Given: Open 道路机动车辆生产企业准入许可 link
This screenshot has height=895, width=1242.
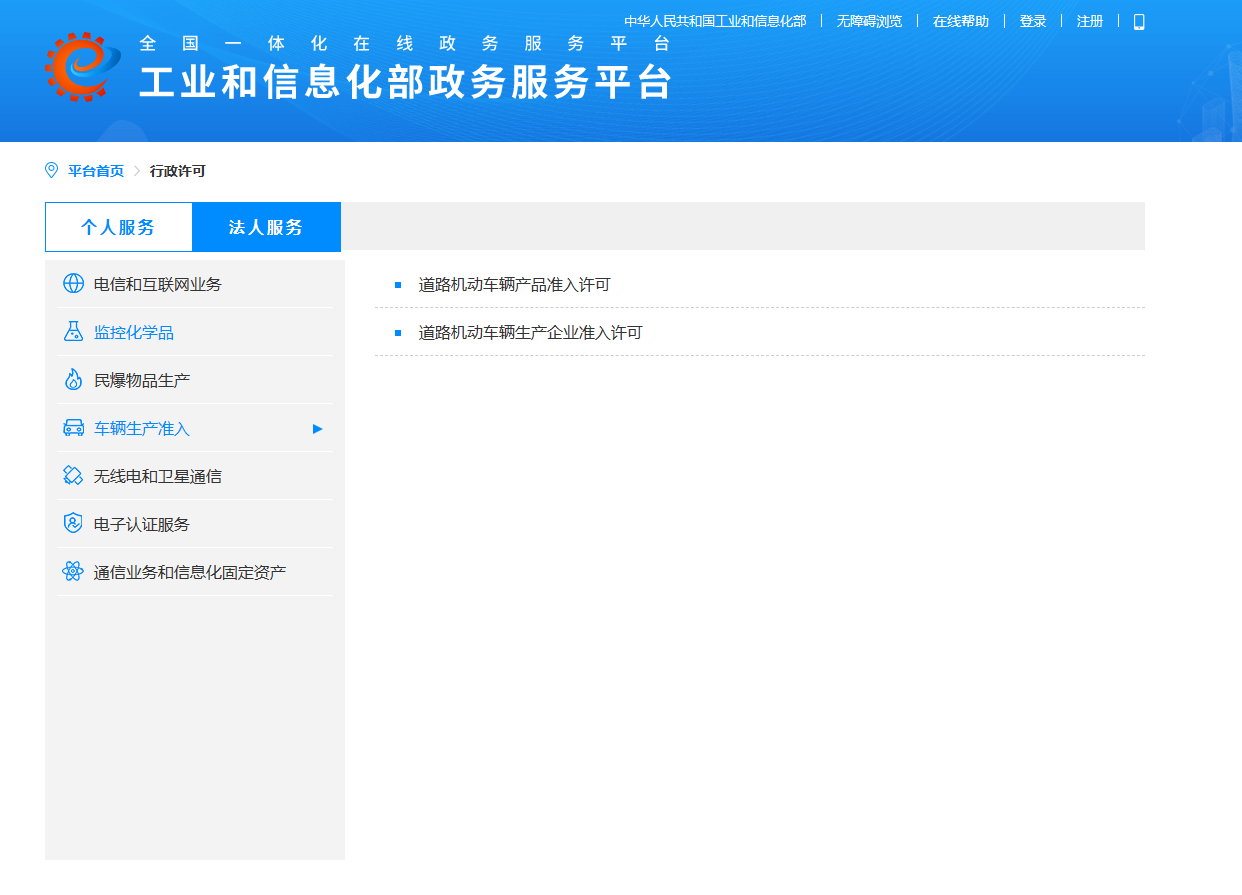Looking at the screenshot, I should pos(530,333).
